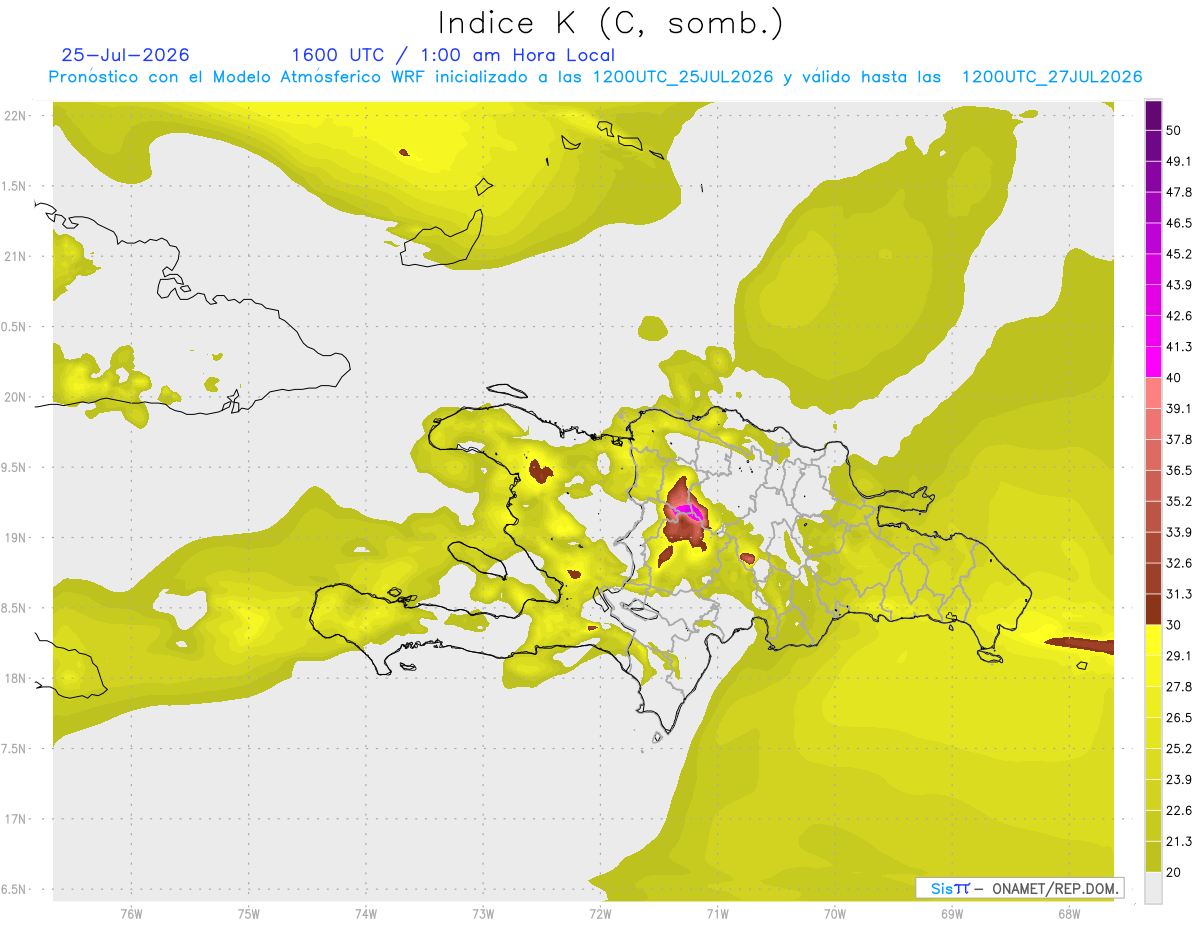
Task: Click the 1200UTC_27JUL2026 valid-until text
Action: pos(1052,77)
